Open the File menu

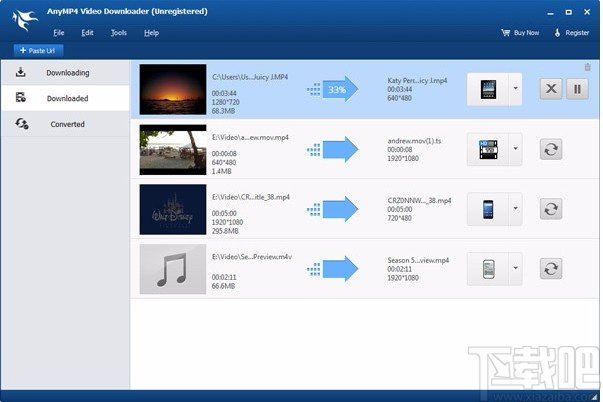(58, 33)
